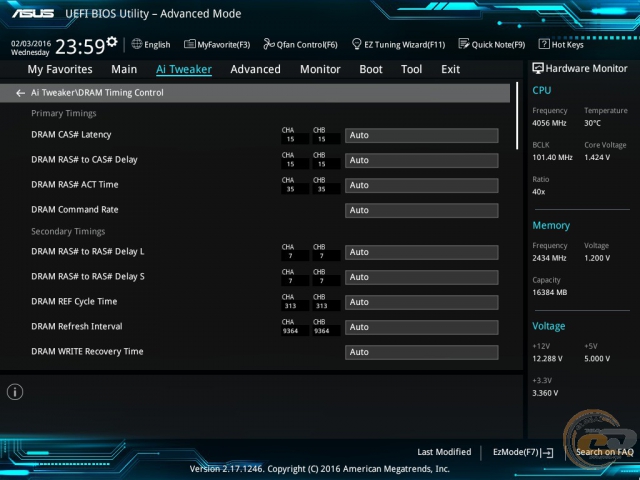This screenshot has width=640, height=480.
Task: Click the 2434 MHz memory frequency value
Action: pos(549,258)
